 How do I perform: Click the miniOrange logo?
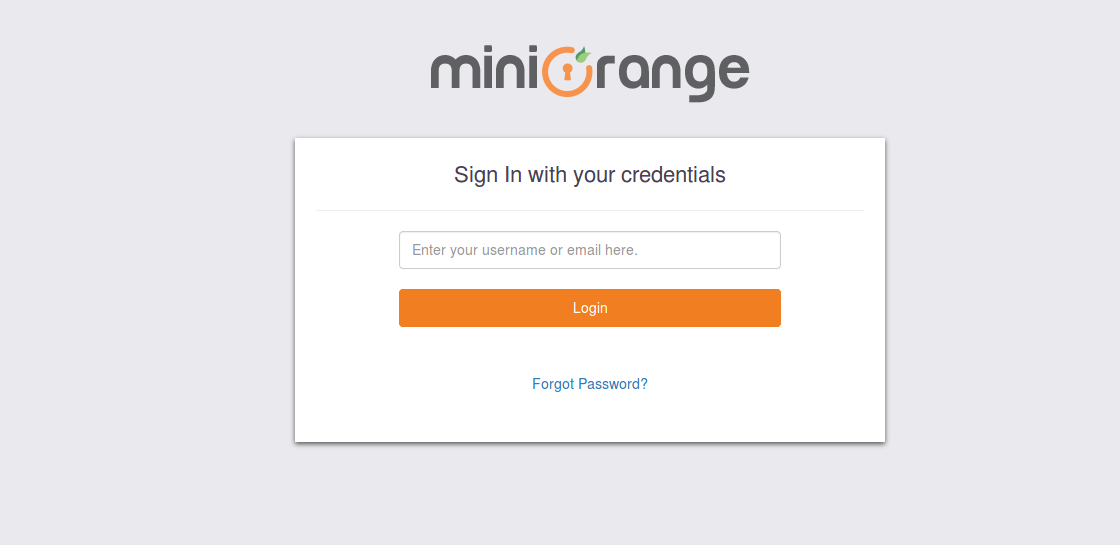(x=589, y=72)
